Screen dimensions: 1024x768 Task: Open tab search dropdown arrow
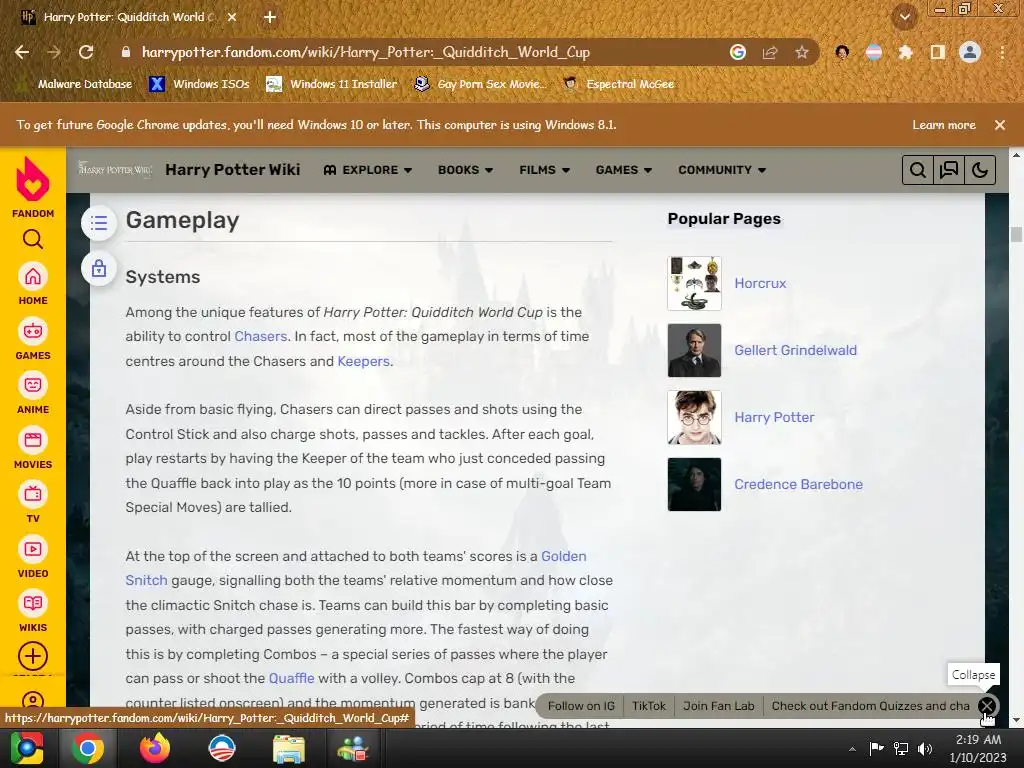tap(905, 18)
